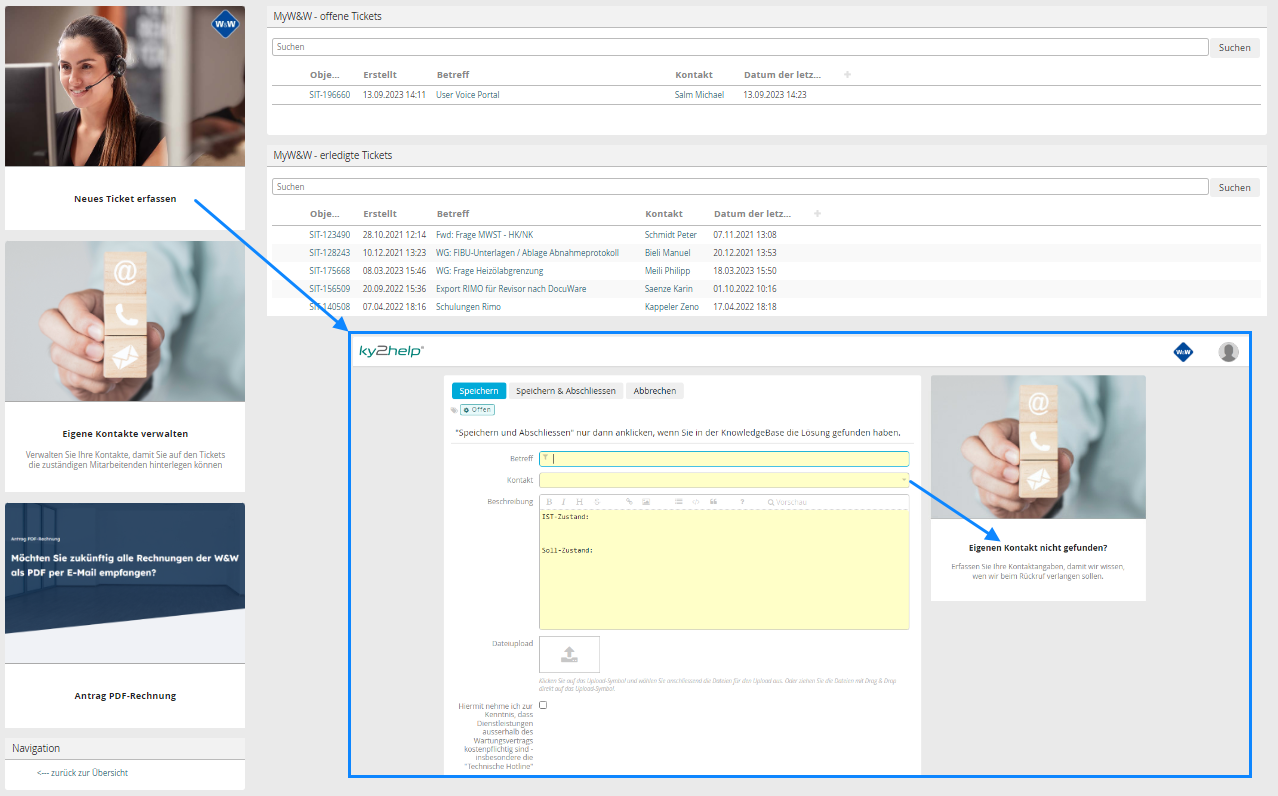Click contact 'Bieli Manuel'
This screenshot has width=1278, height=796.
(x=668, y=253)
